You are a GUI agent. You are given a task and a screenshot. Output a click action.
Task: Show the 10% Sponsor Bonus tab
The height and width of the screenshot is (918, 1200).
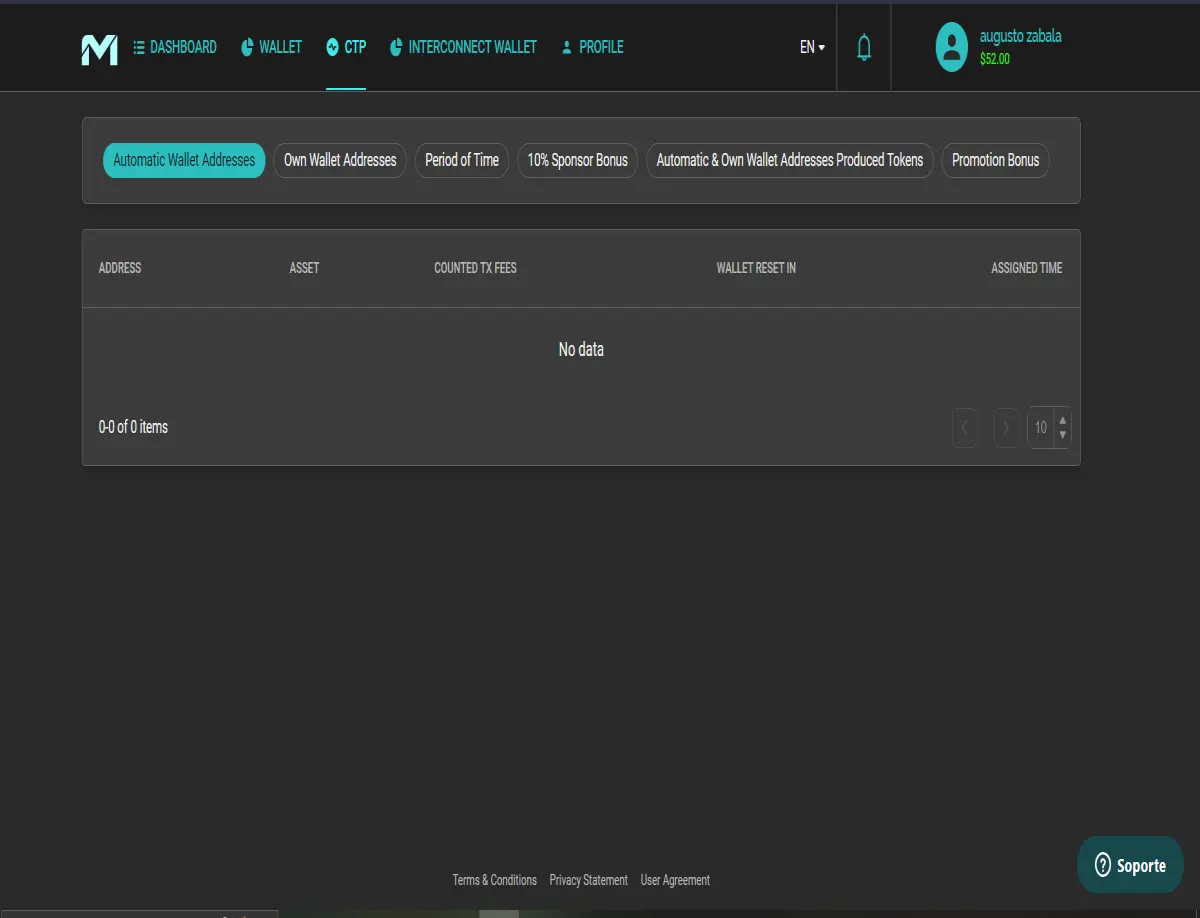point(578,160)
